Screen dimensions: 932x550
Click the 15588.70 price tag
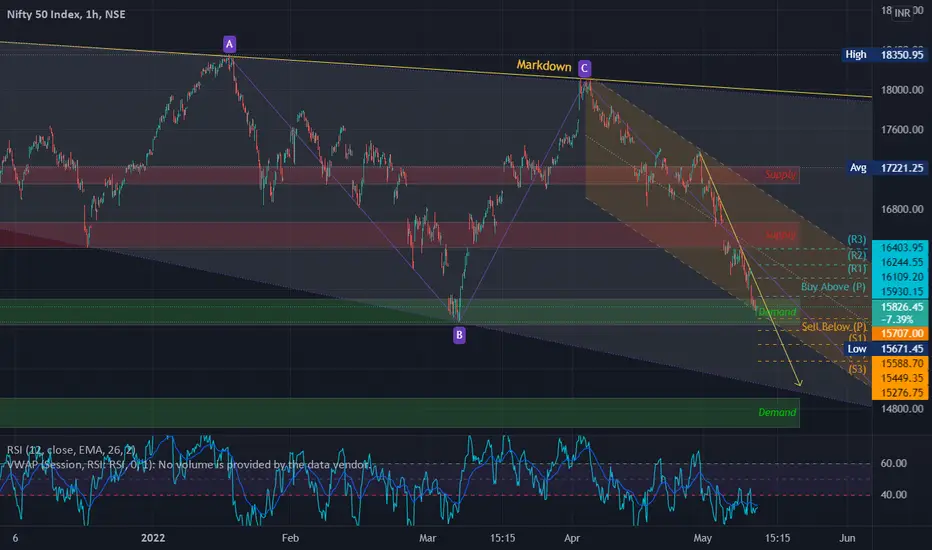[900, 363]
